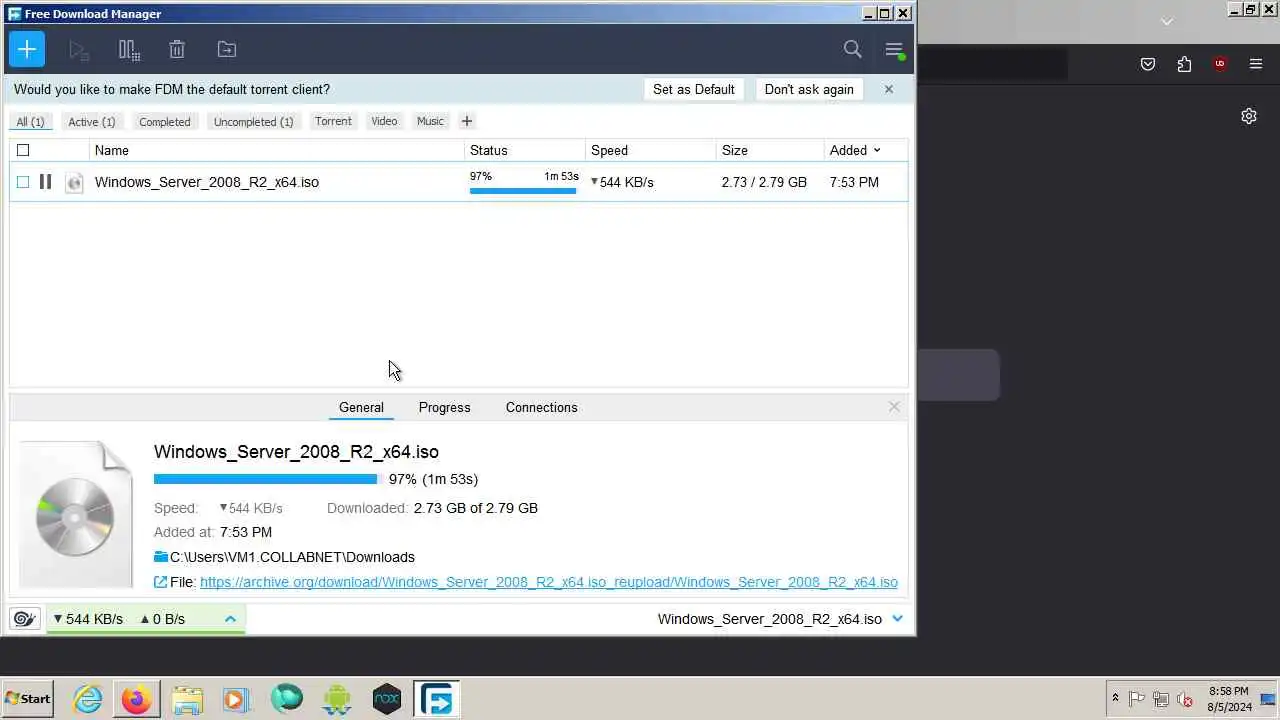The width and height of the screenshot is (1280, 720).
Task: Open Windows Explorer from taskbar
Action: [x=187, y=699]
